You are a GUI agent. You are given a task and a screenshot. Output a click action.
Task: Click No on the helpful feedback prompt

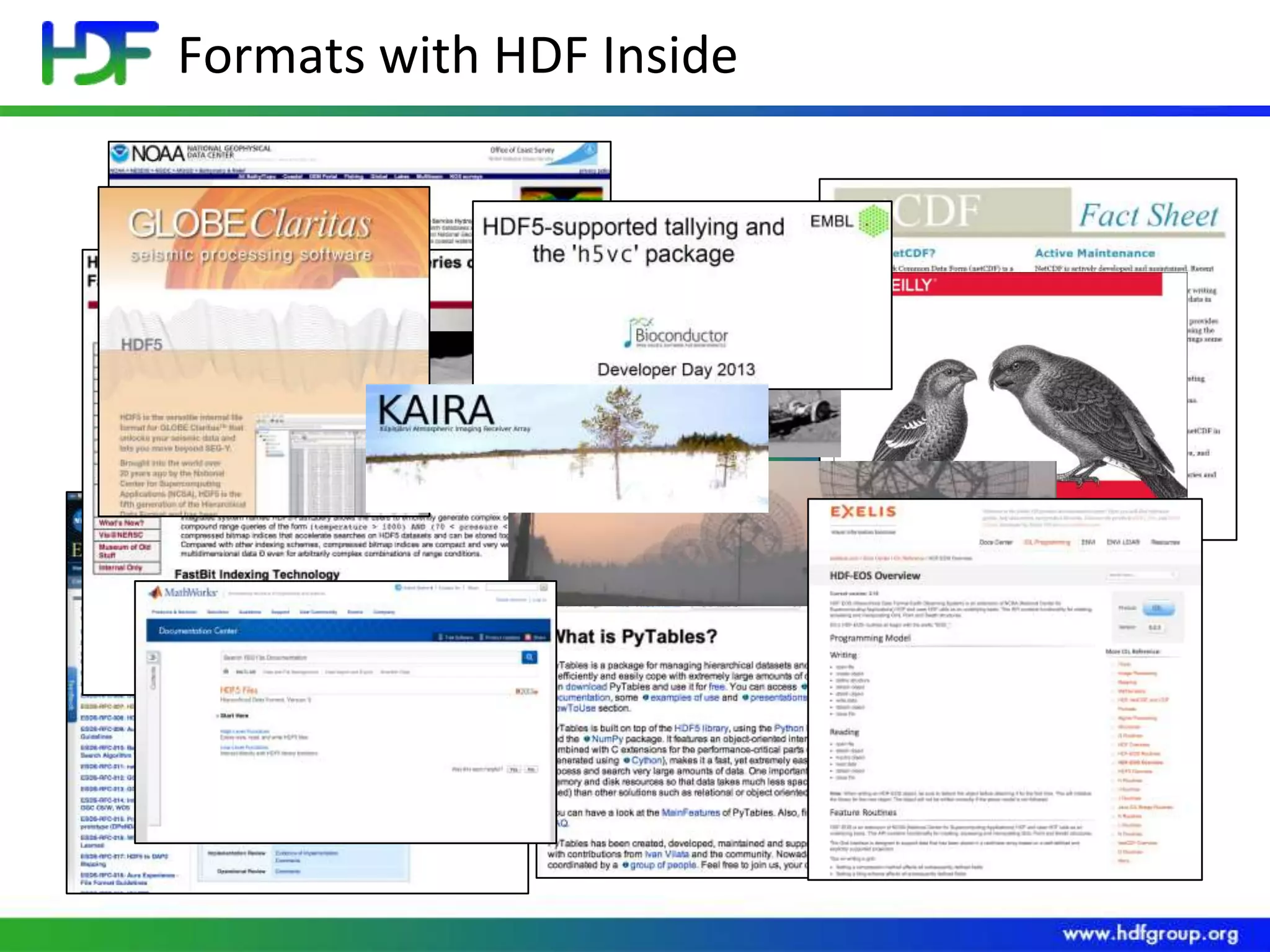(x=531, y=769)
